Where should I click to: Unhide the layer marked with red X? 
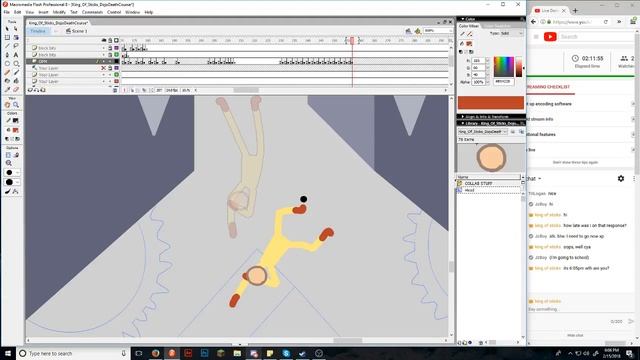[104, 68]
